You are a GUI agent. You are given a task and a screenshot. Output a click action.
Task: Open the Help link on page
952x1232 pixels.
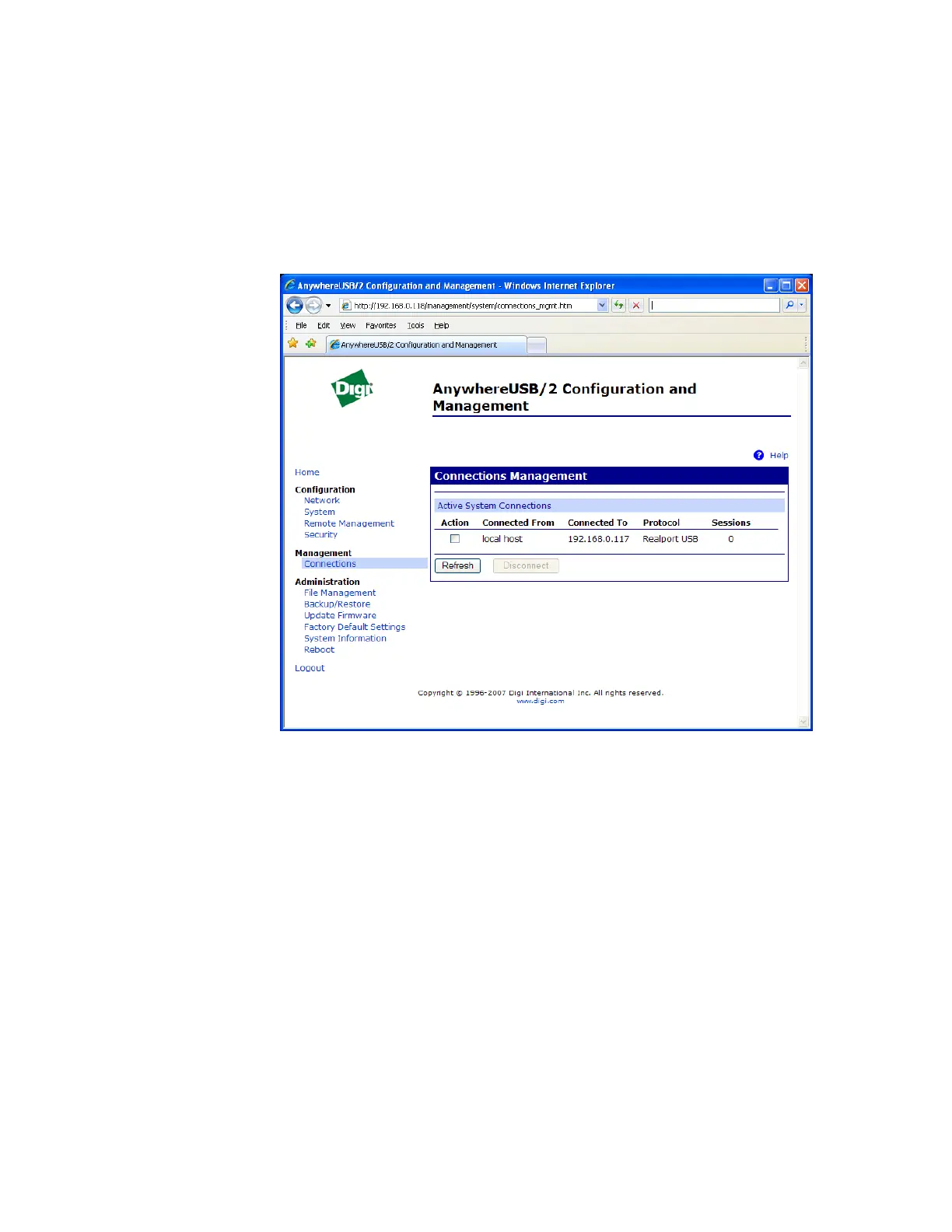click(779, 456)
